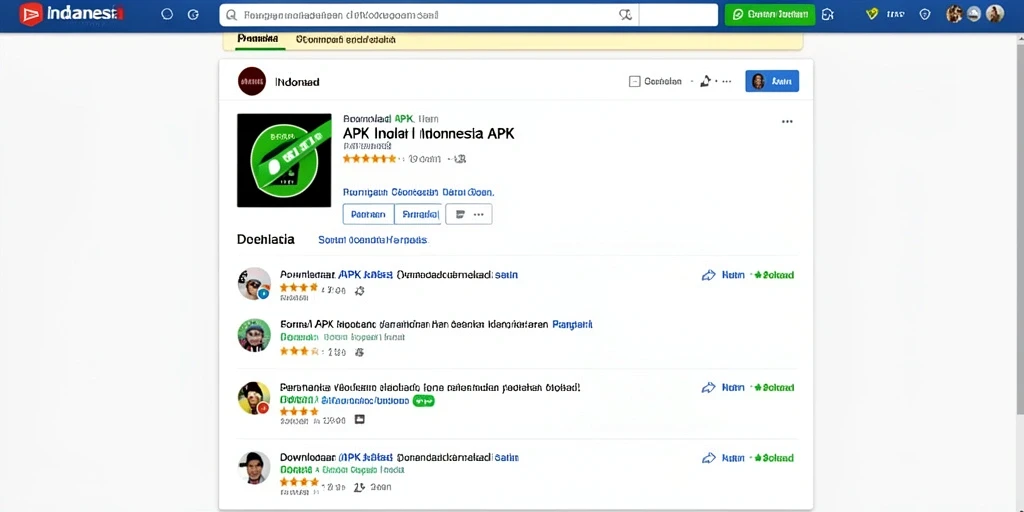Focus the top search input field
This screenshot has width=1024, height=512.
(x=429, y=14)
